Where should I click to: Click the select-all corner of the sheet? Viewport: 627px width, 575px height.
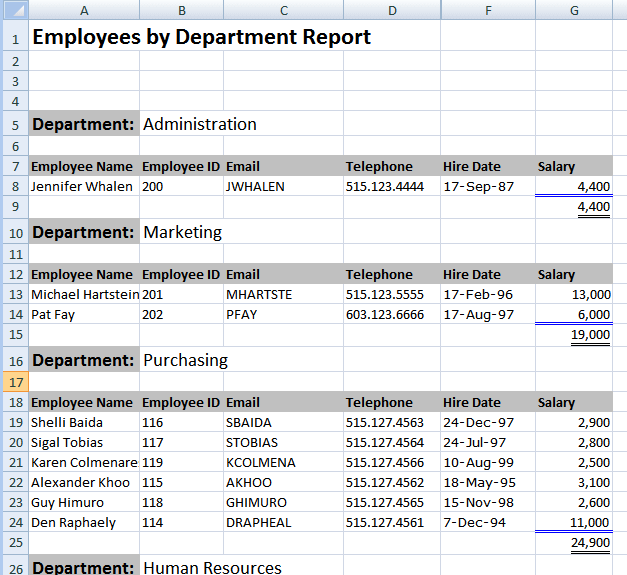[x=14, y=10]
